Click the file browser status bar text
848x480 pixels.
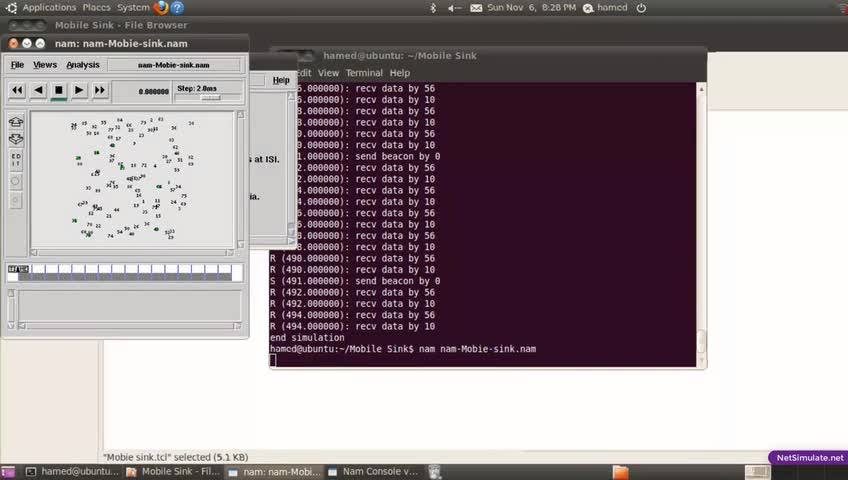[x=176, y=457]
